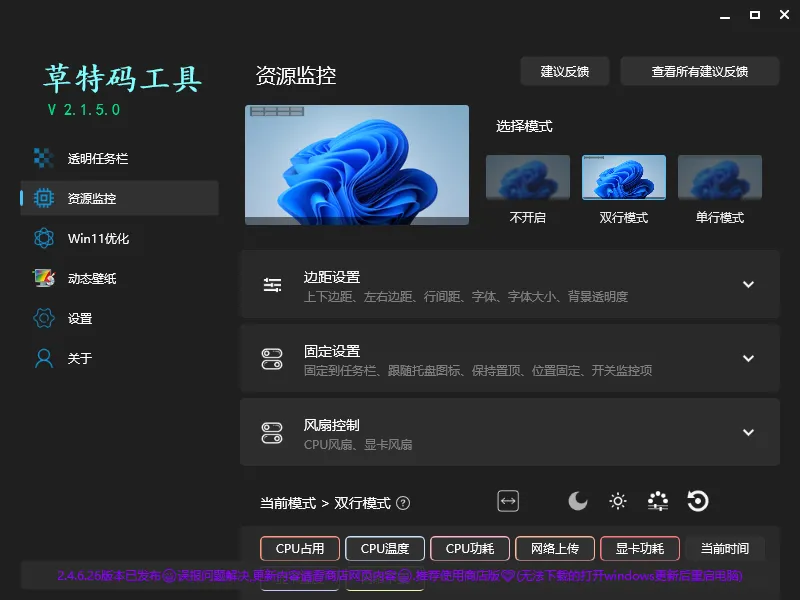
Task: Open the 动态壁纸 page
Action: 119,278
